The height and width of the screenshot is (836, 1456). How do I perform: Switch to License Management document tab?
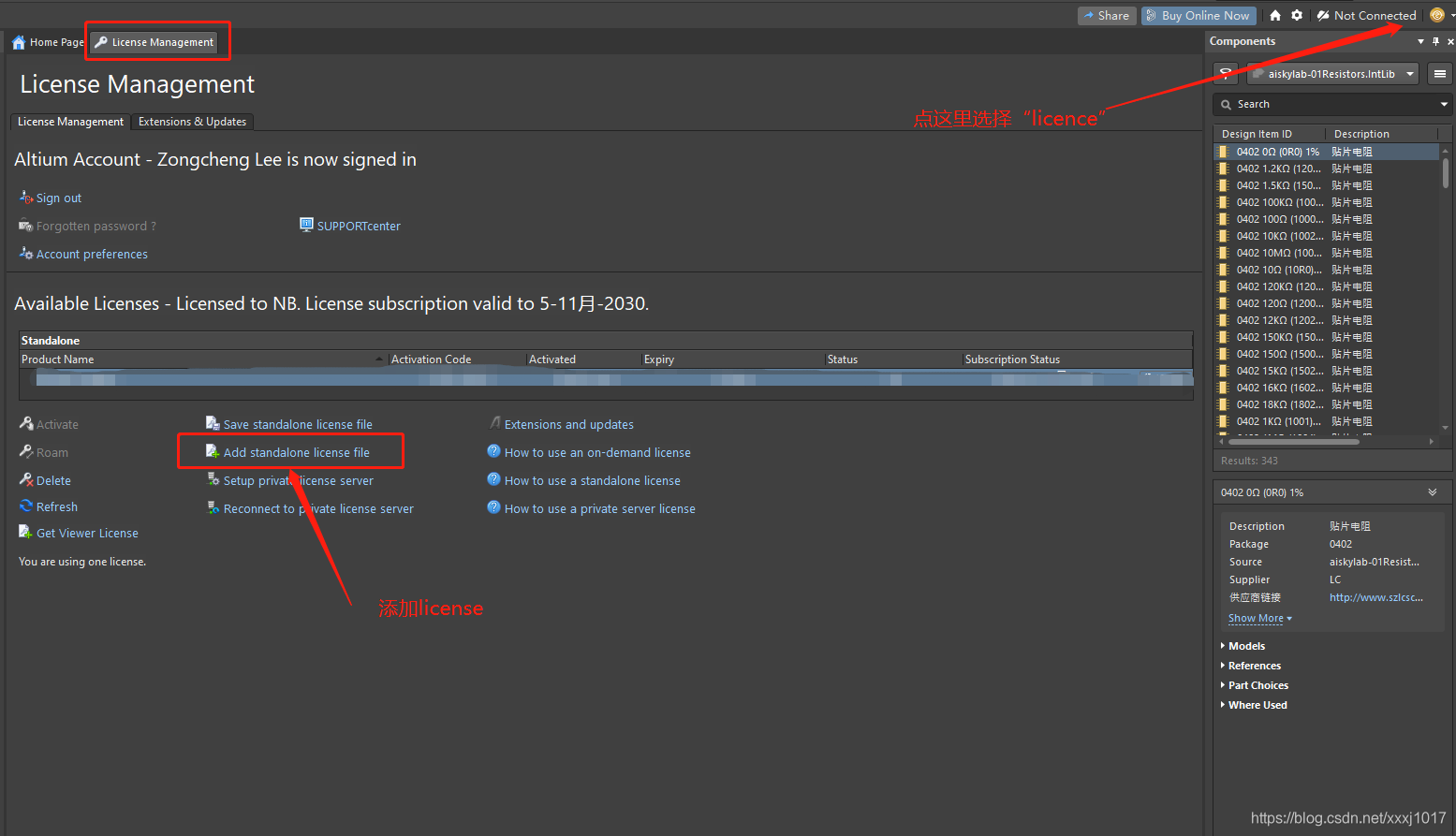pyautogui.click(x=154, y=42)
